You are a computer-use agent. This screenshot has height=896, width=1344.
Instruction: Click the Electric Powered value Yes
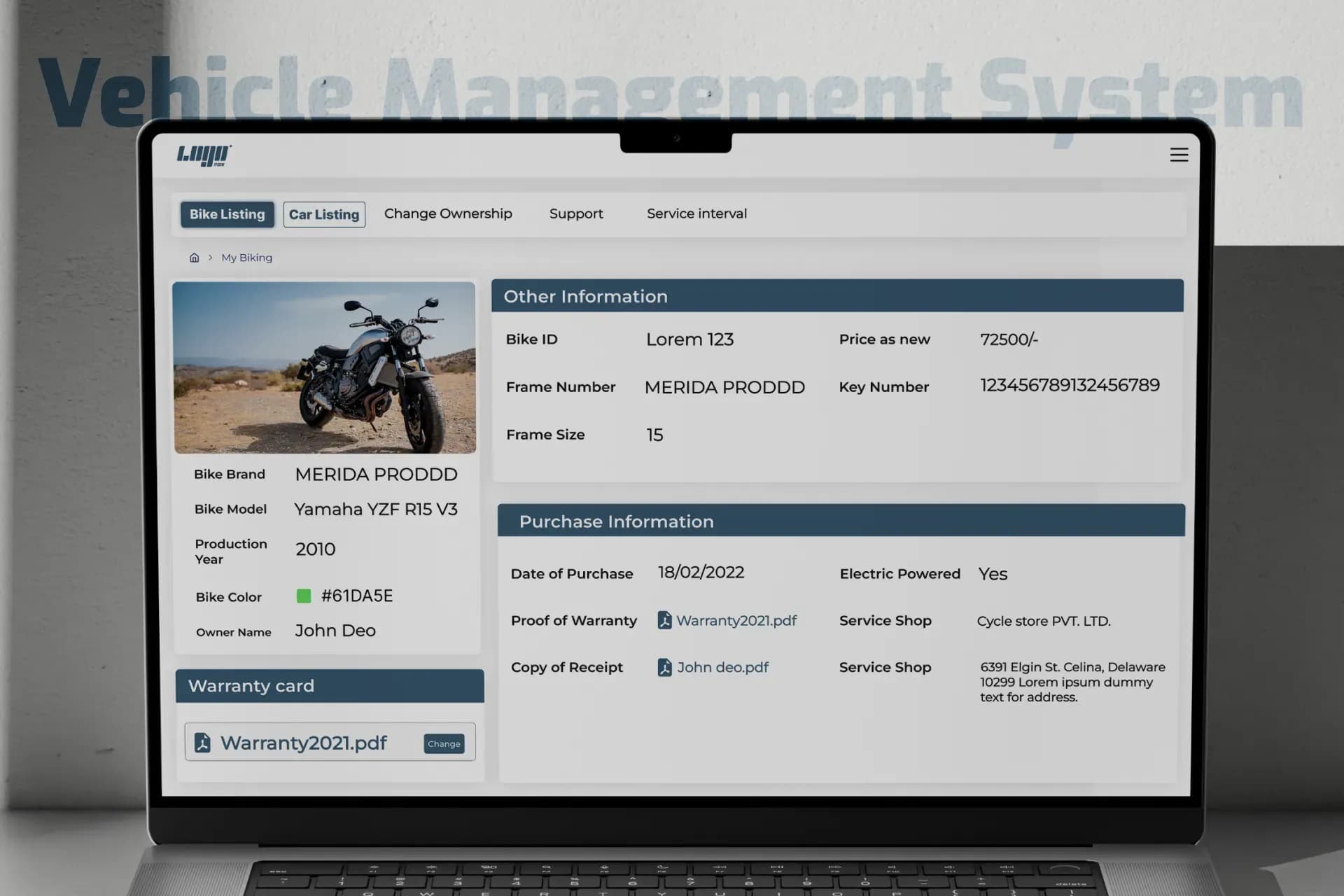[993, 574]
